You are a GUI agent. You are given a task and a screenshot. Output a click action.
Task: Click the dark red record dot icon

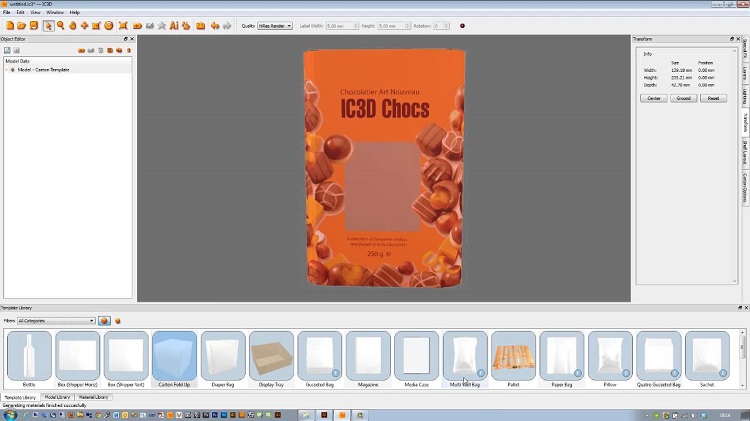click(x=462, y=26)
